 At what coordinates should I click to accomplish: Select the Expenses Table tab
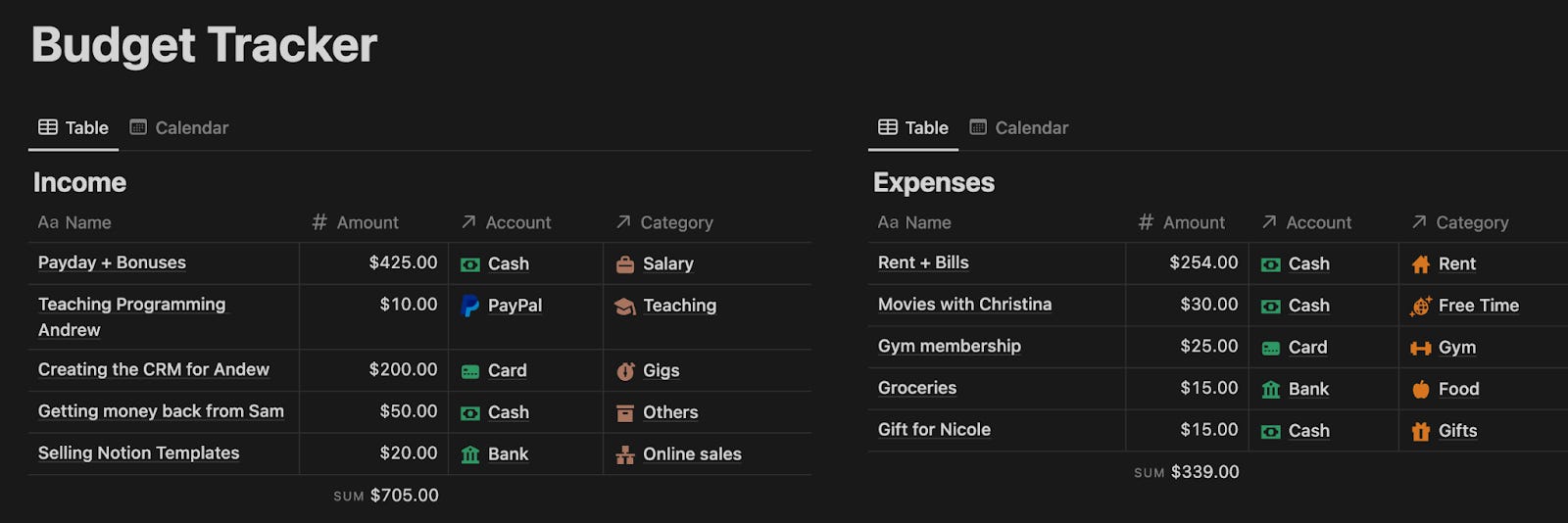pos(913,127)
